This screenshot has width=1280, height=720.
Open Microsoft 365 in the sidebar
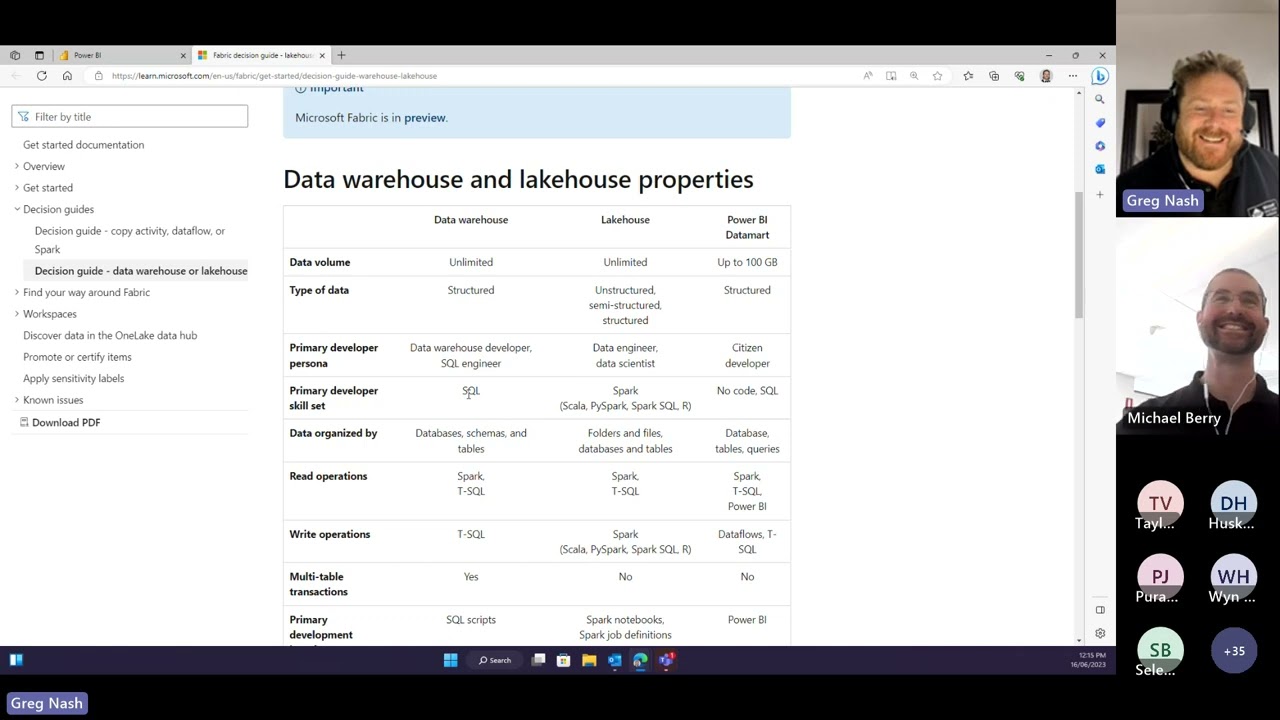(x=1100, y=146)
